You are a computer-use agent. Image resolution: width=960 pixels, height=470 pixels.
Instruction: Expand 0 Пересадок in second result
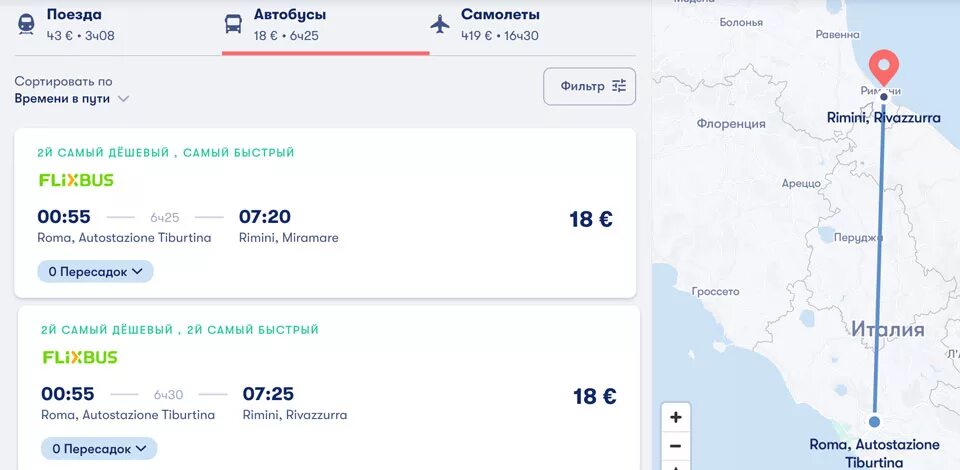click(99, 448)
